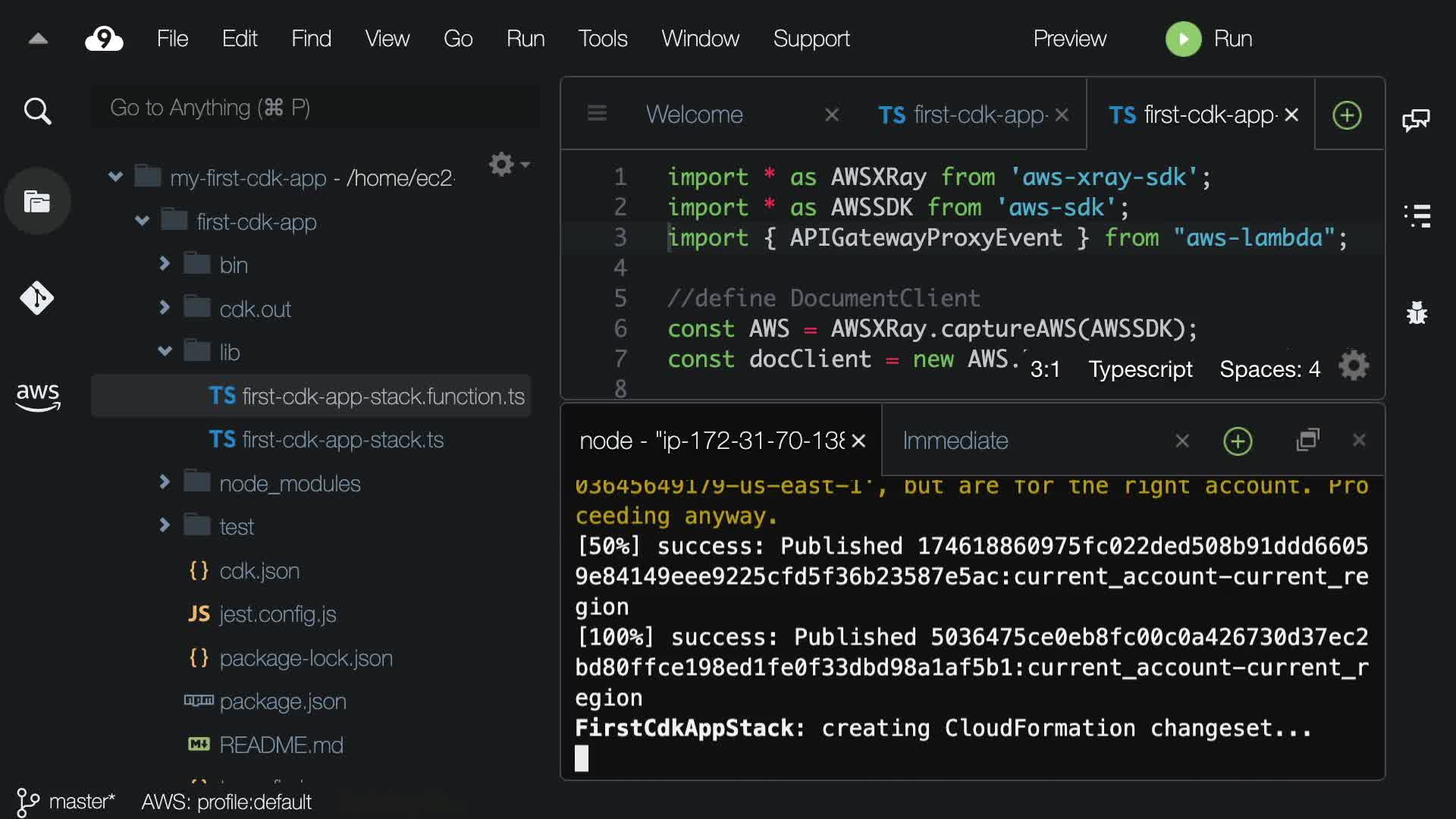Screen dimensions: 1456x819
Task: Click the Environment files panel icon
Action: click(37, 202)
